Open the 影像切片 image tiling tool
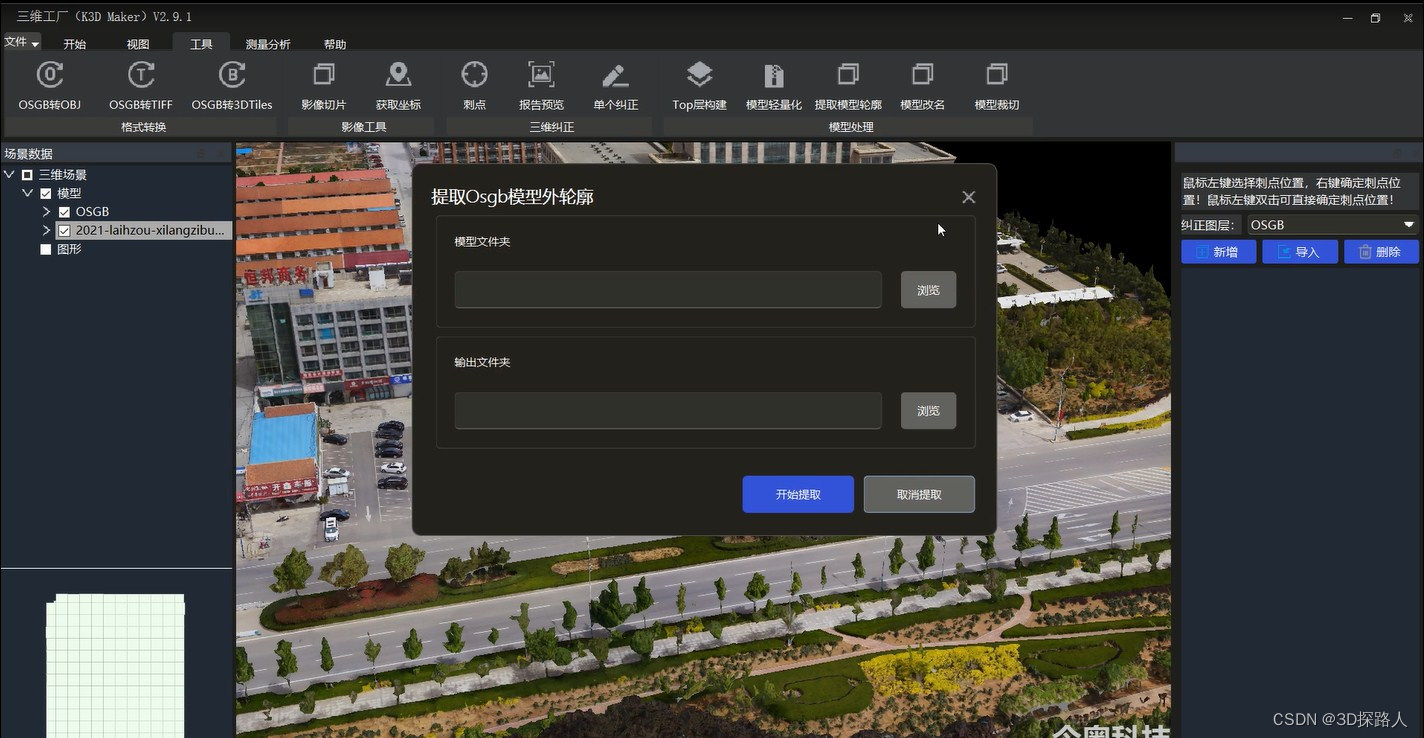Screen dimensions: 1424x738 324,85
